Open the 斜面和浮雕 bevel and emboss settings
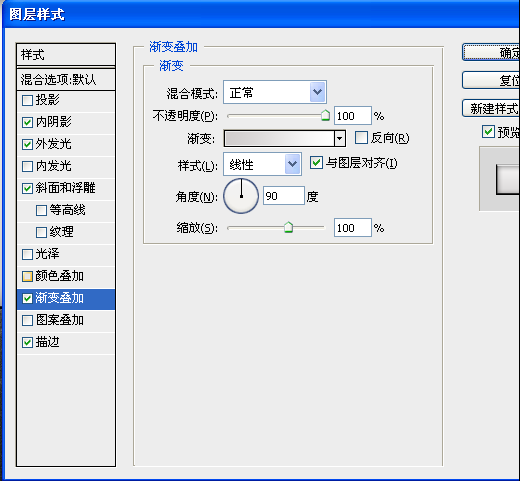Viewport: 520px width, 481px height. 66,188
